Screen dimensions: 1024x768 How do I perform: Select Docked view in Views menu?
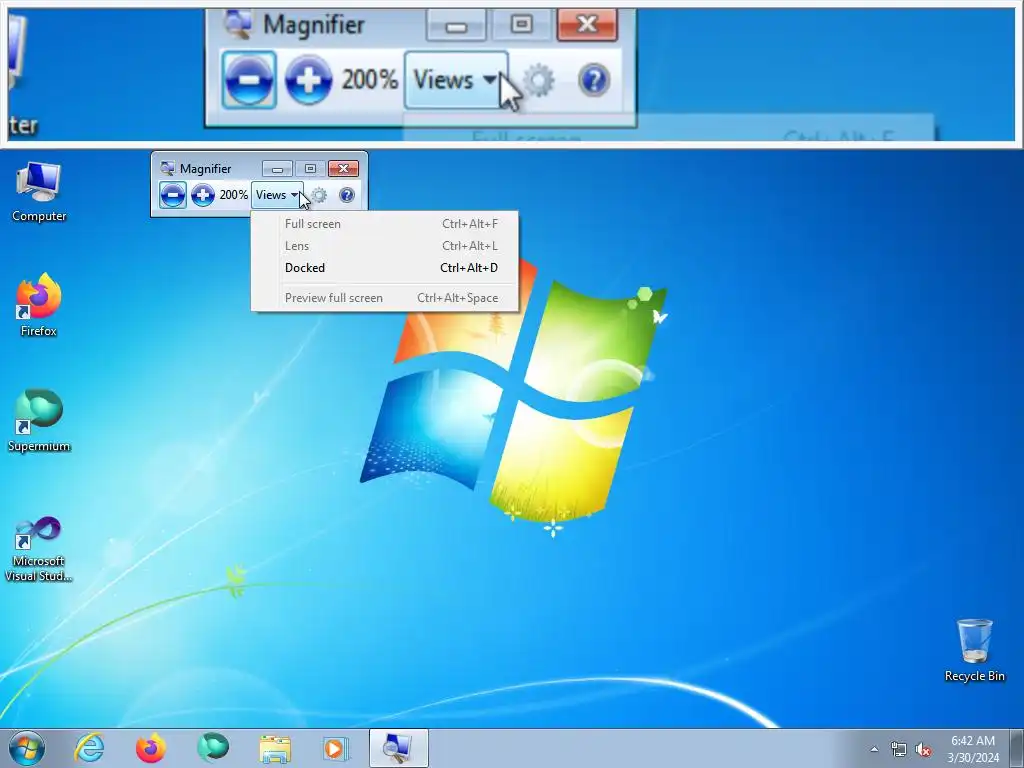(x=385, y=268)
